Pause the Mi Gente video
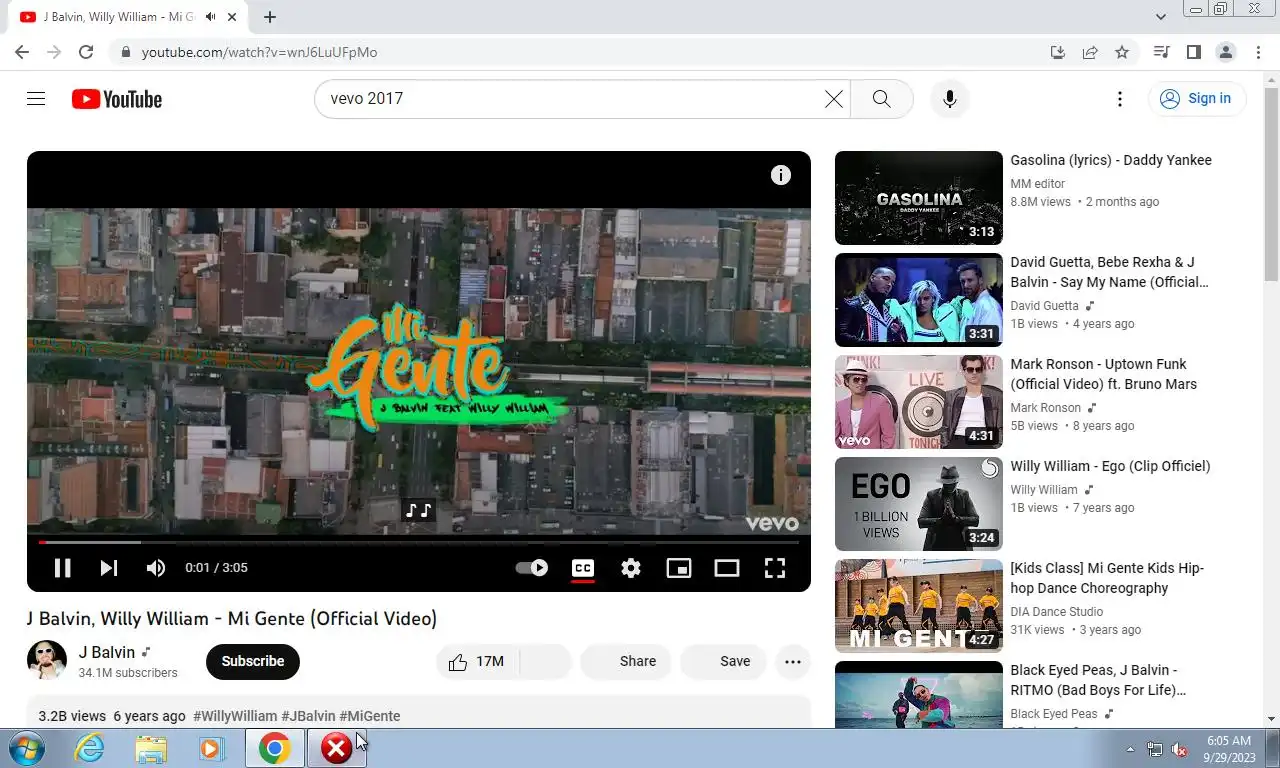1280x768 pixels. click(x=62, y=568)
